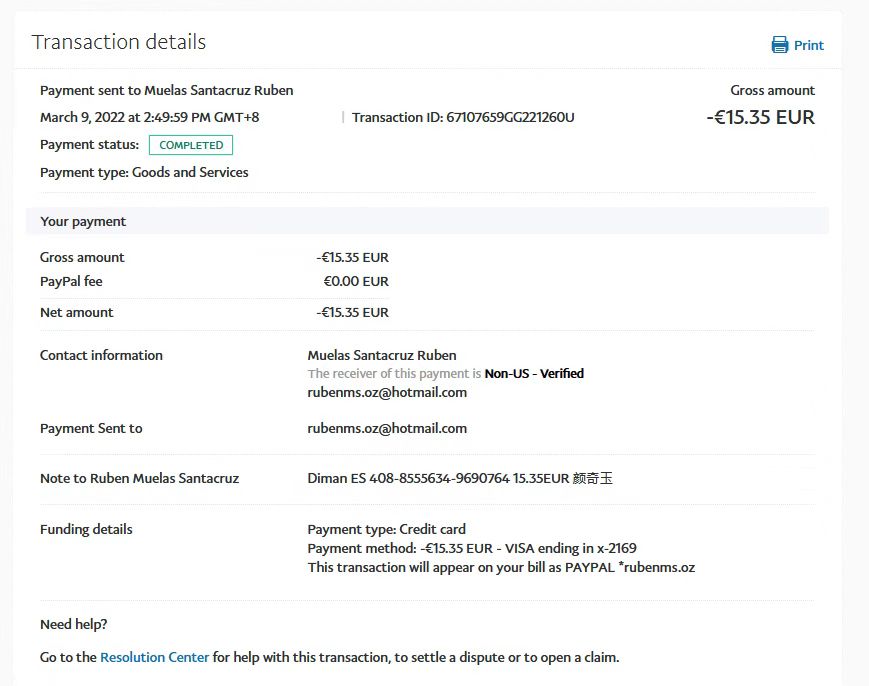The width and height of the screenshot is (869, 686).
Task: Click the Net amount value
Action: 352,312
